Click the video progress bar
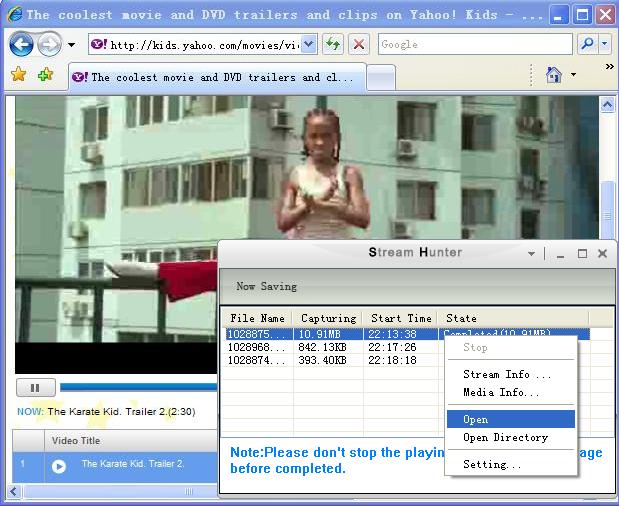 point(139,388)
